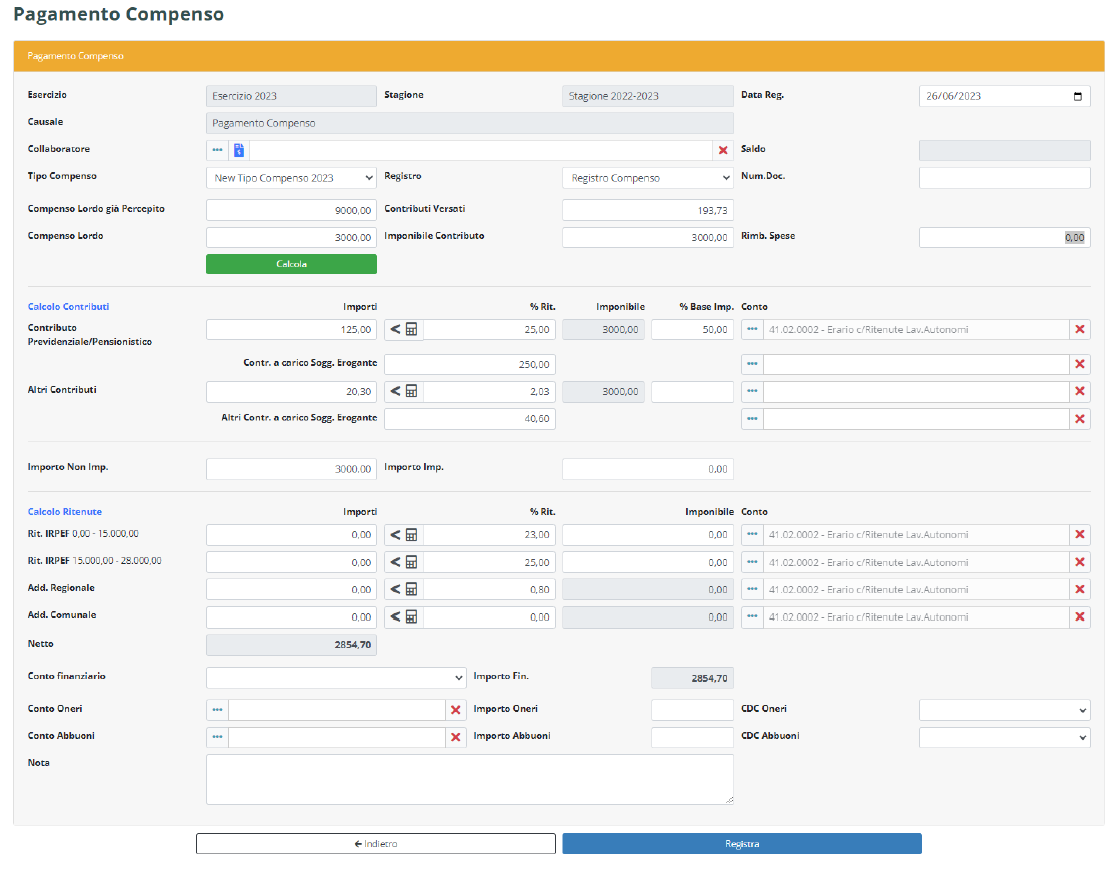Clear the Conto Abbuoni field with red X

(456, 737)
